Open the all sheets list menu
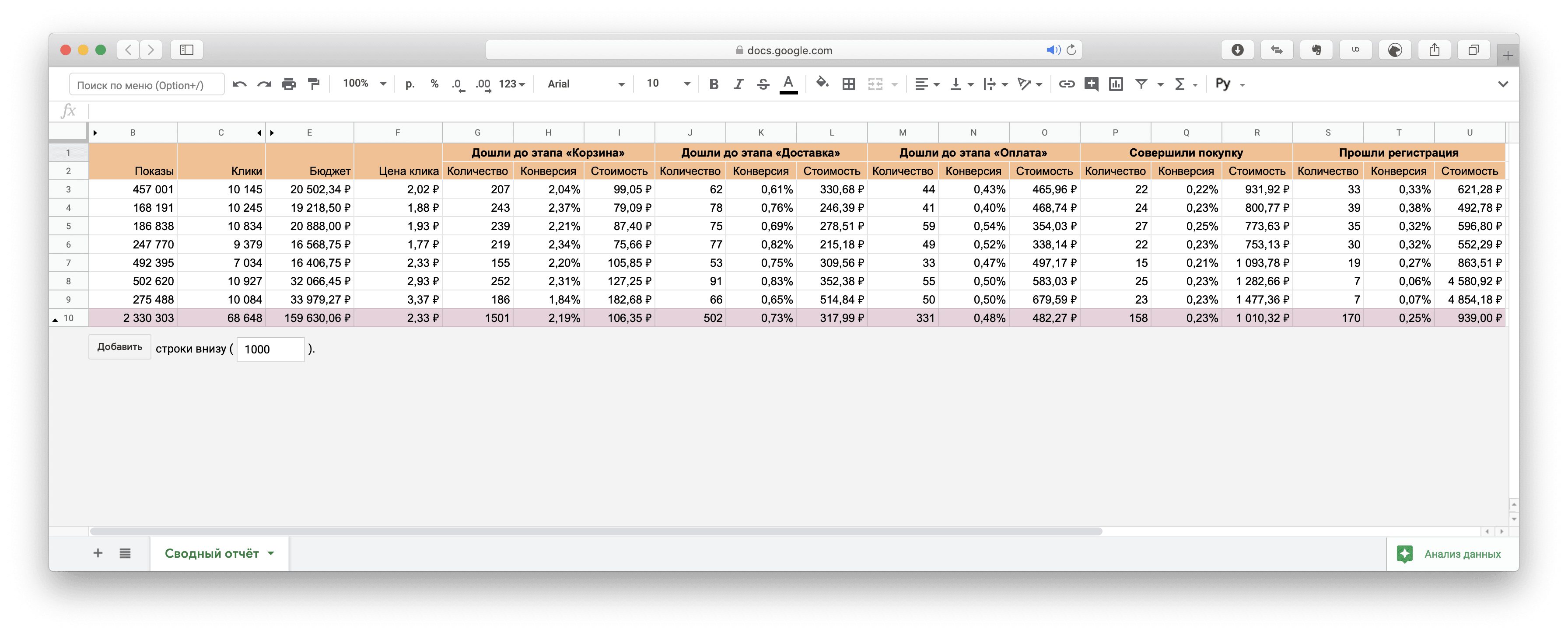 pos(125,553)
